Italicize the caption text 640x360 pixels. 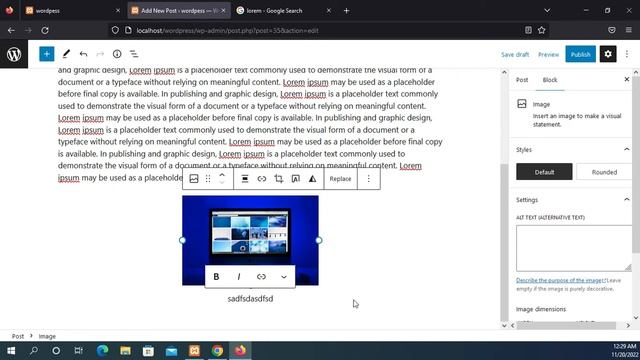pyautogui.click(x=239, y=277)
